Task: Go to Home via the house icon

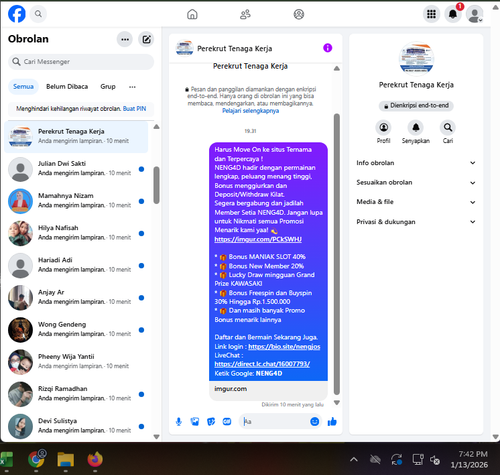Action: click(192, 14)
